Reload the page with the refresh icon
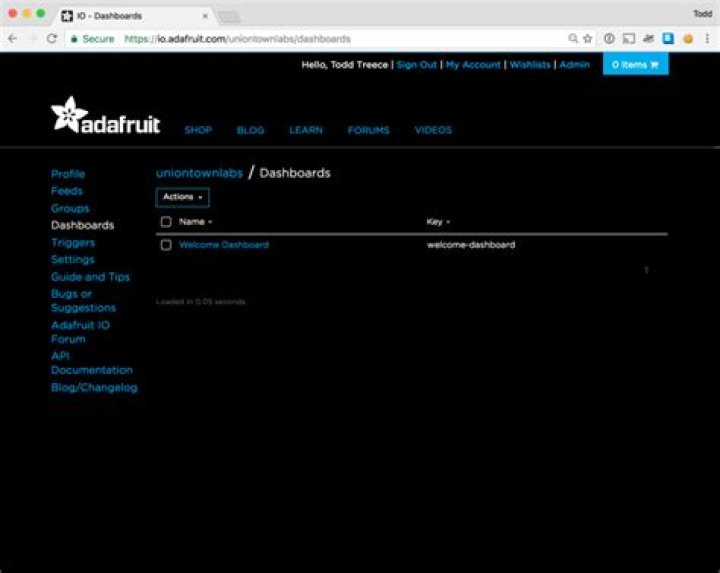The image size is (720, 573). click(51, 38)
